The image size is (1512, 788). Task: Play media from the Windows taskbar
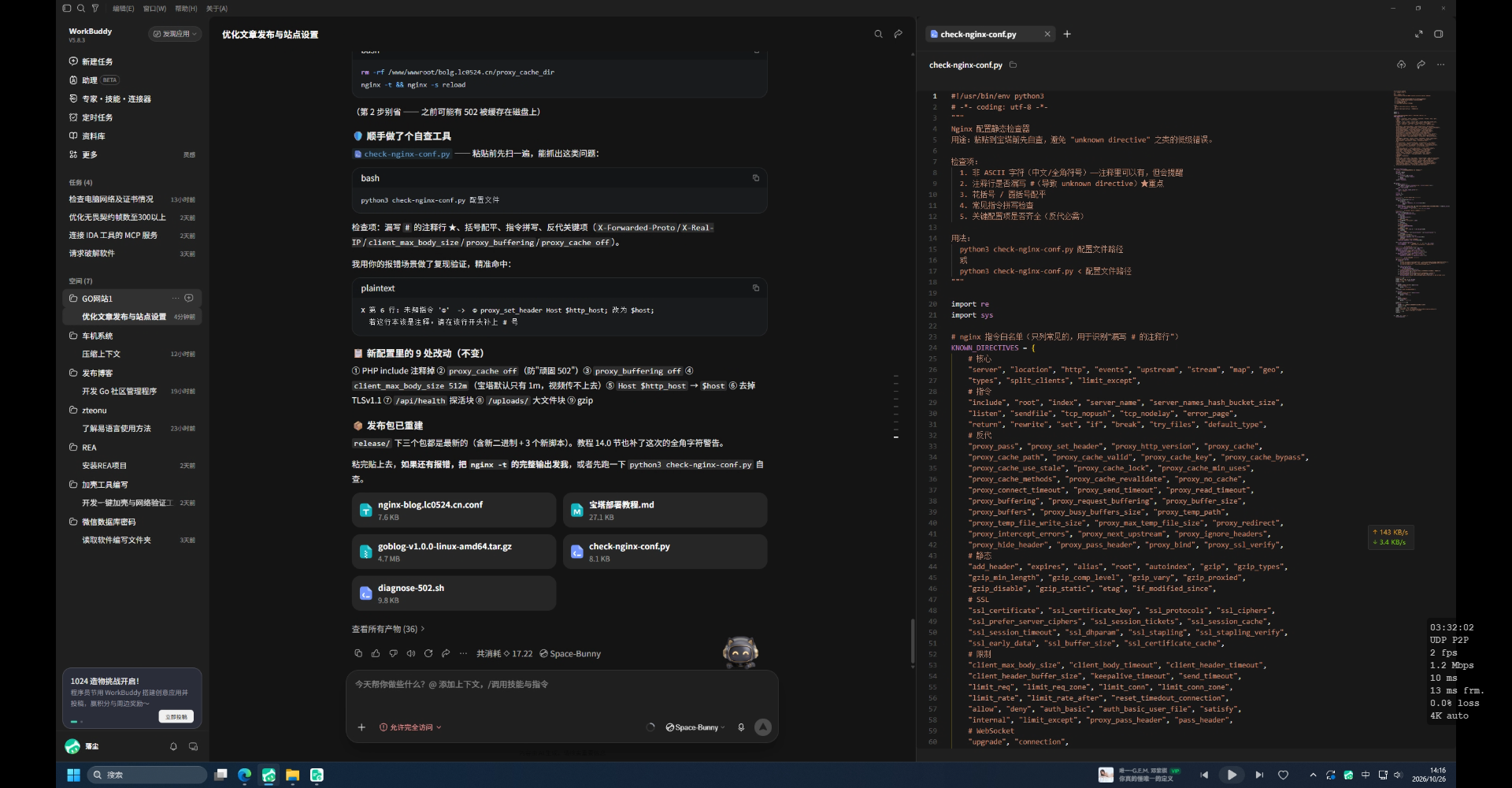click(1232, 775)
